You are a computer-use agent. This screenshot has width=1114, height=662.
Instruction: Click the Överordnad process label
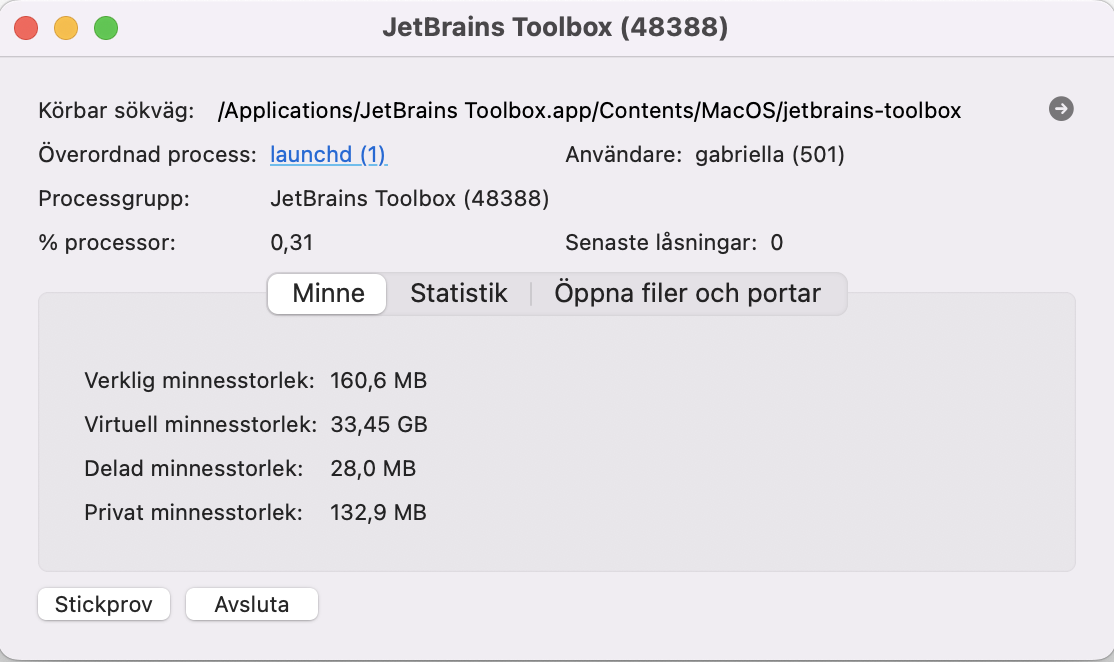(x=148, y=154)
